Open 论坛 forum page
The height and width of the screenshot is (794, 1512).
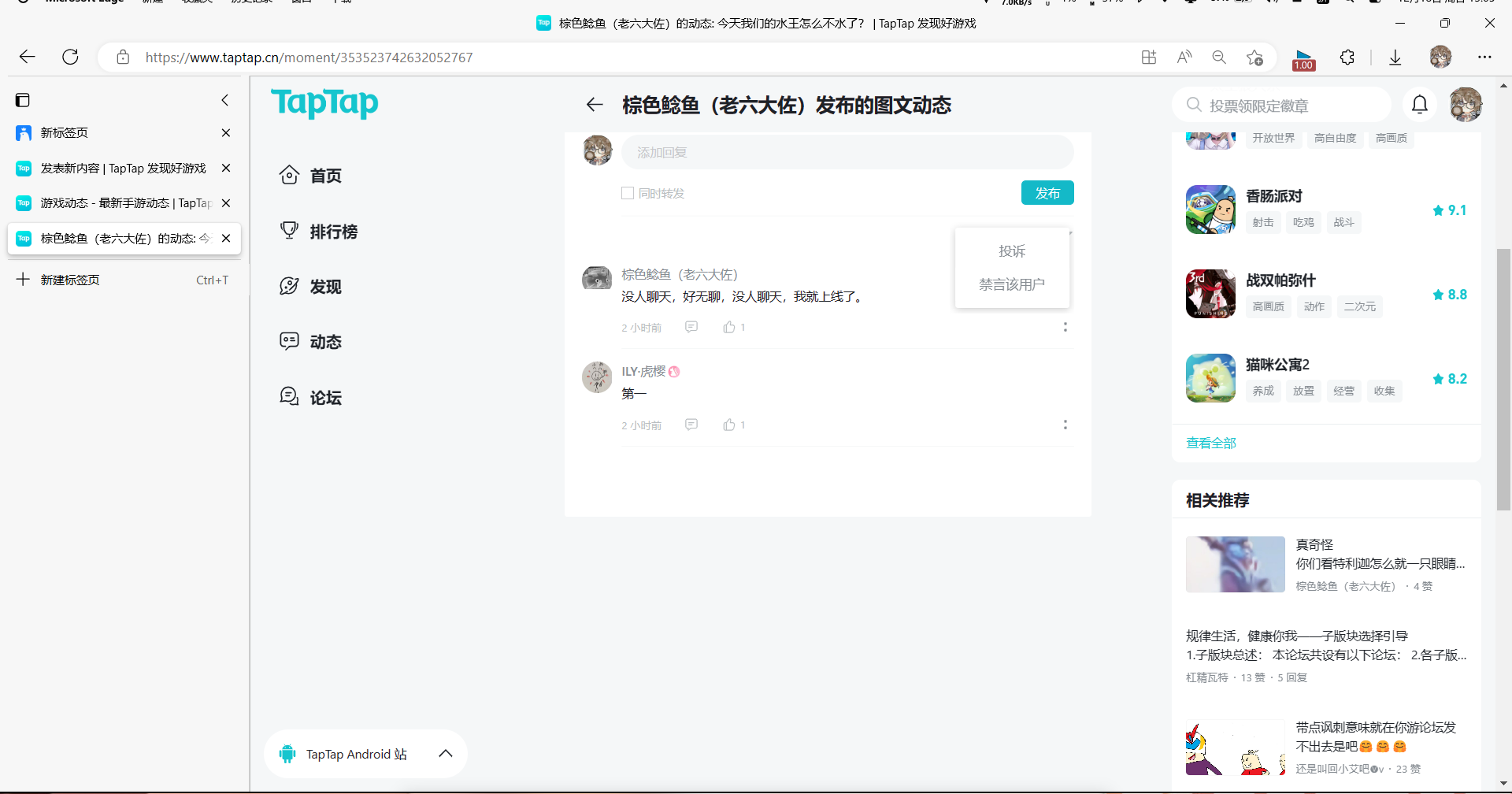311,397
